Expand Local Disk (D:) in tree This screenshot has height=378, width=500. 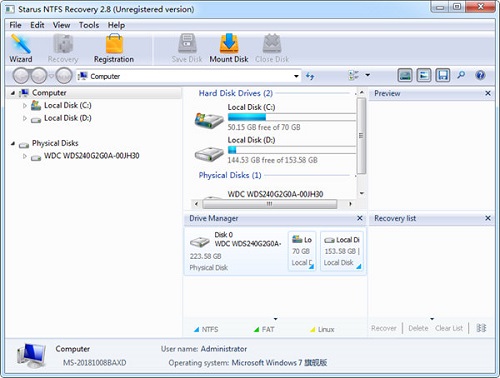pos(25,118)
